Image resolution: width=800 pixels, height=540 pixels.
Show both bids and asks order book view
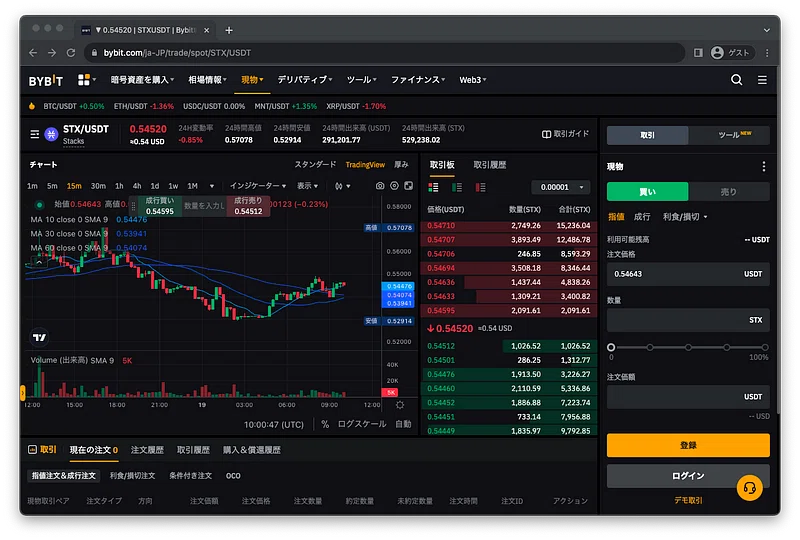pos(434,187)
